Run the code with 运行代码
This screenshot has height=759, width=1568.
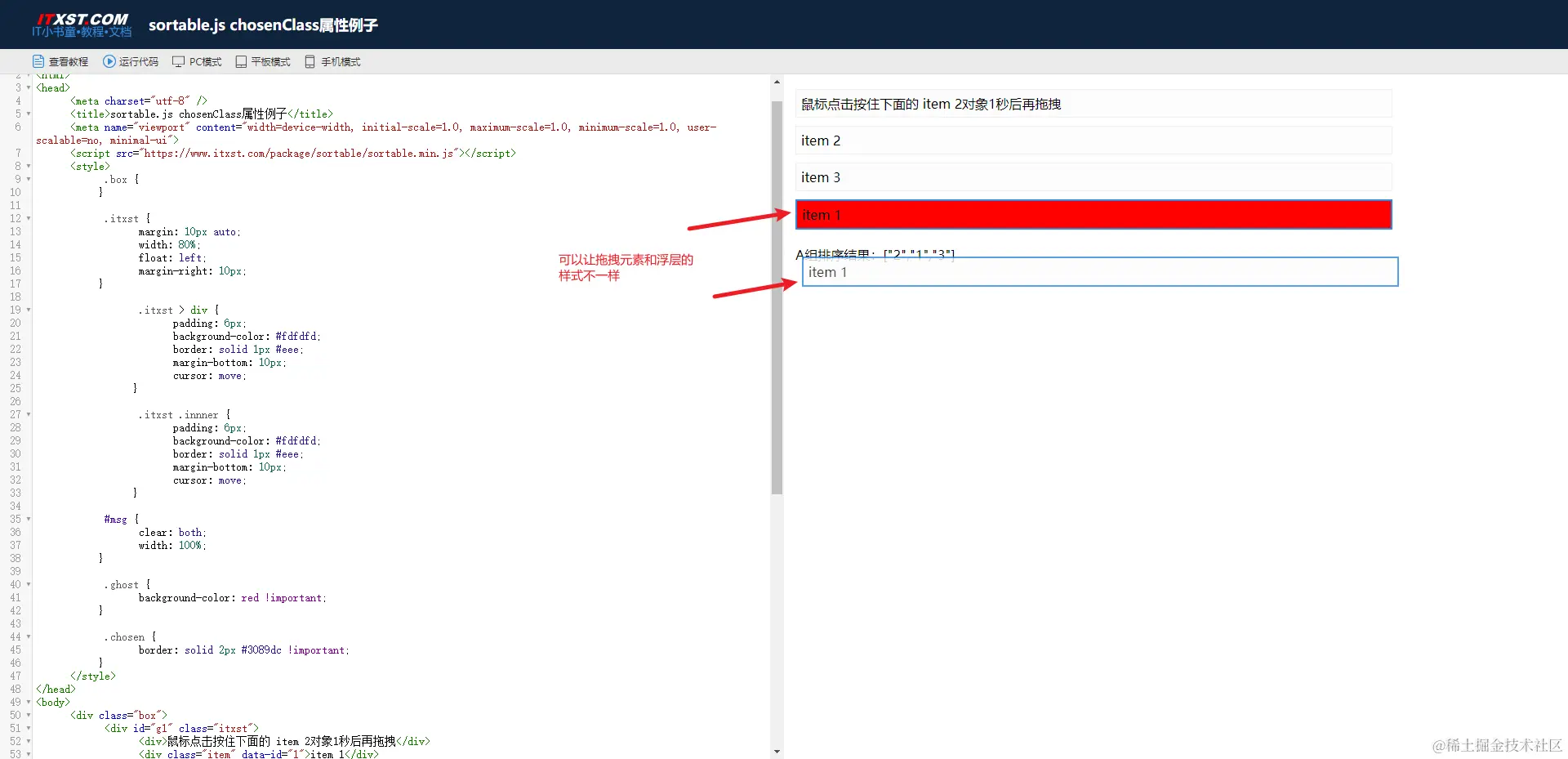point(131,61)
